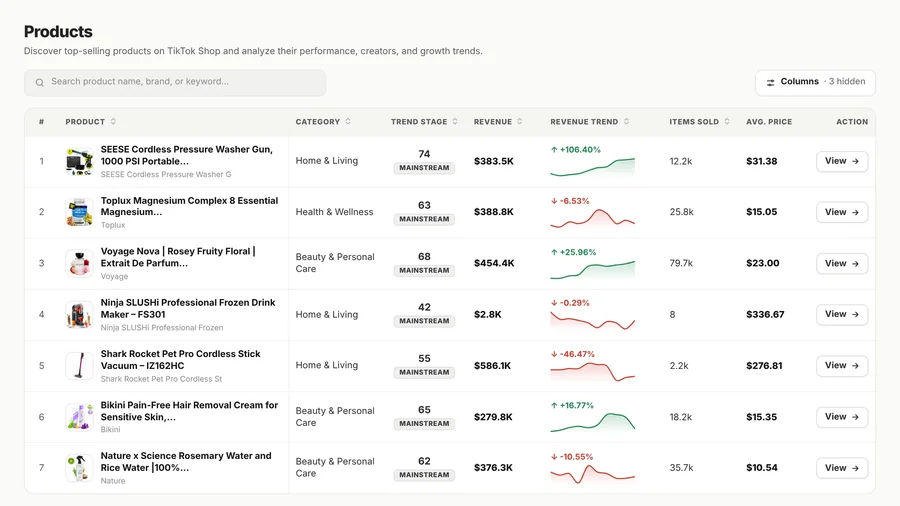Click the Avg. Price column header
The image size is (900, 506).
pos(769,122)
